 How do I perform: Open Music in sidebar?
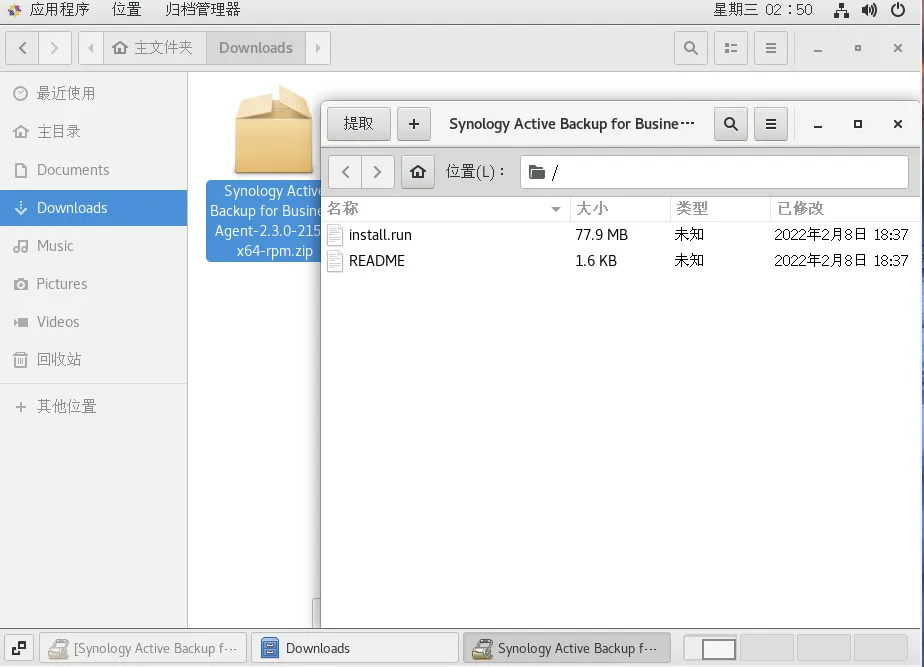94,246
